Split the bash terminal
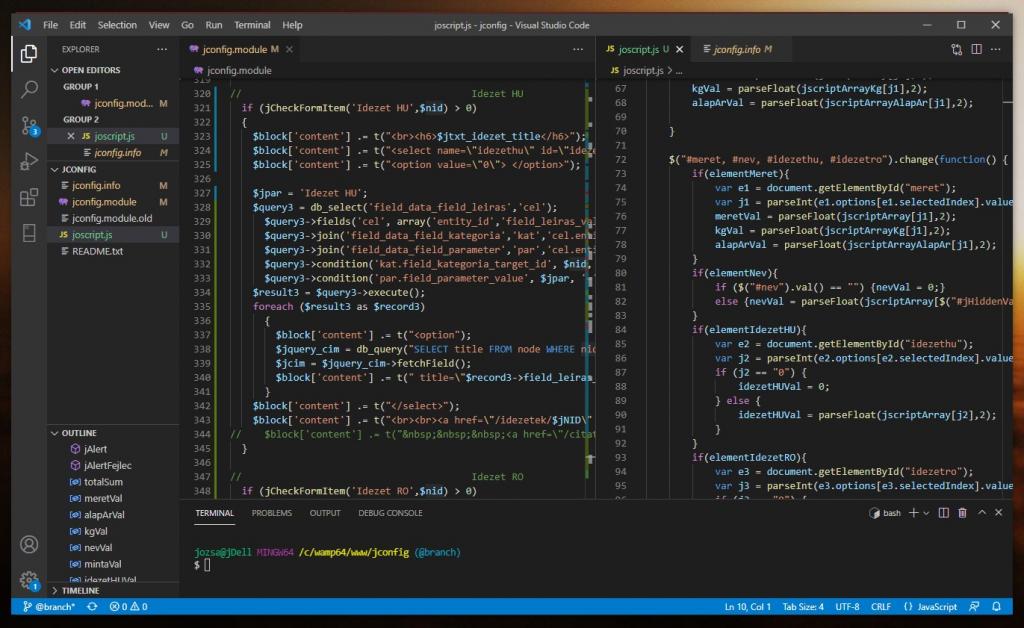Viewport: 1024px width, 628px height. (x=944, y=513)
